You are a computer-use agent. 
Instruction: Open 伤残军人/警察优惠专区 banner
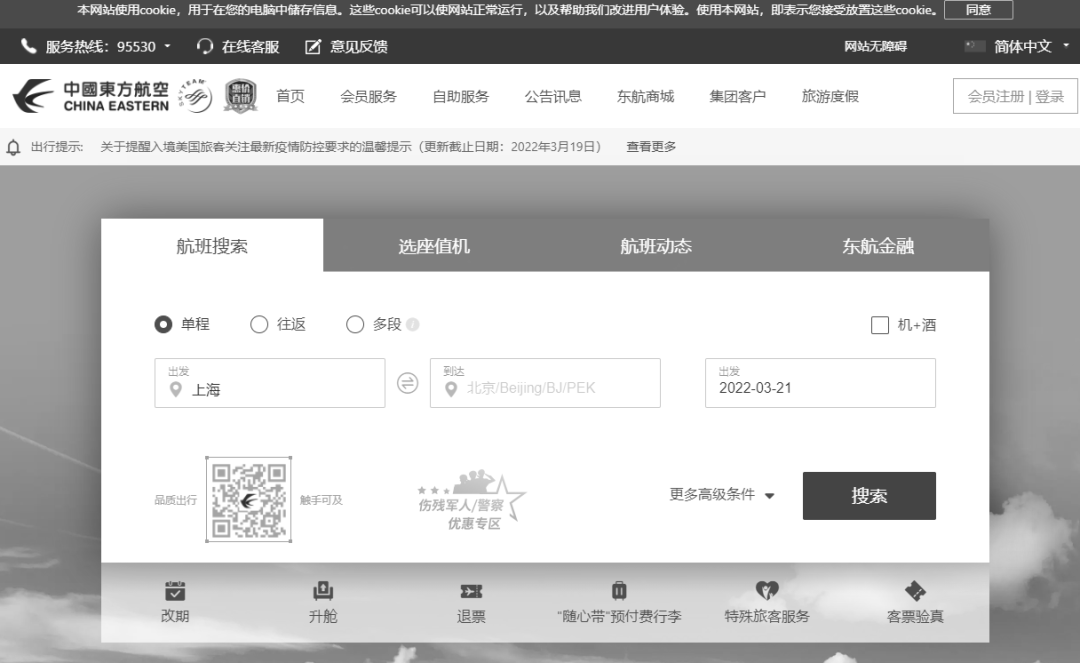(472, 501)
